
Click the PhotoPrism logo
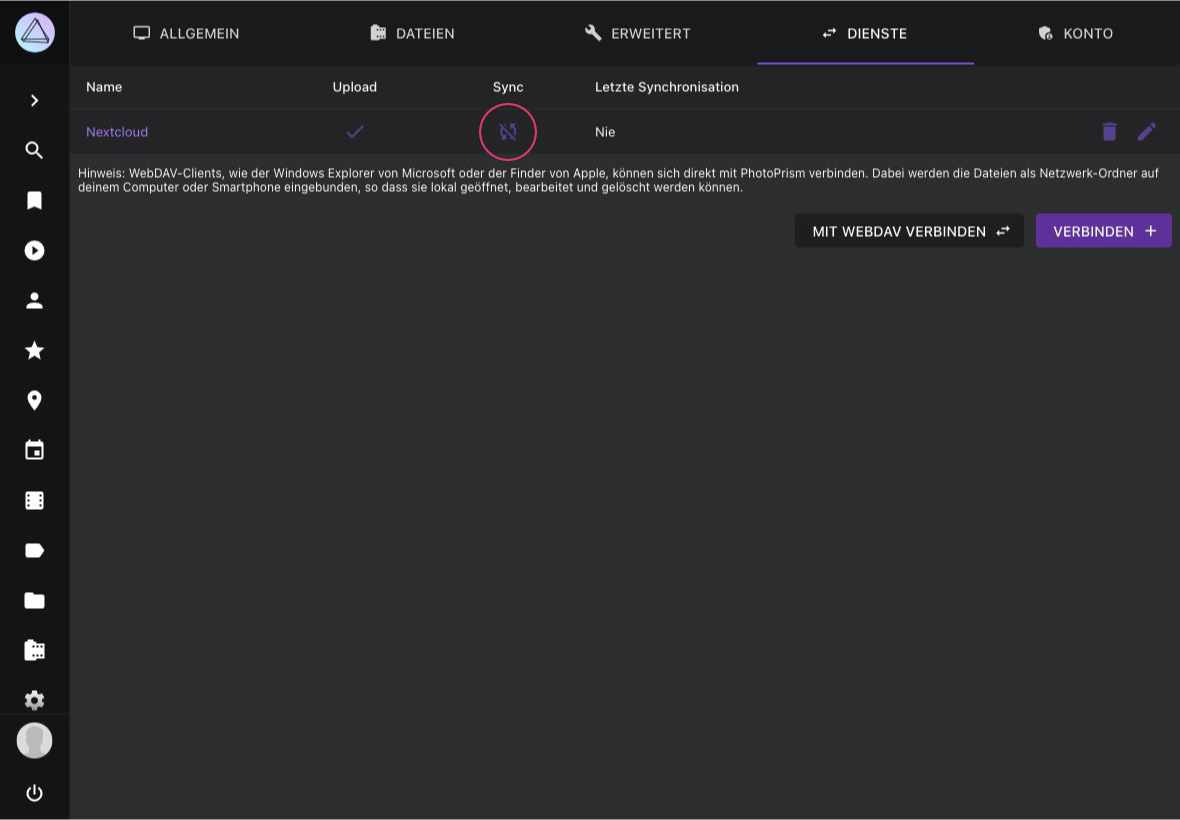[35, 32]
